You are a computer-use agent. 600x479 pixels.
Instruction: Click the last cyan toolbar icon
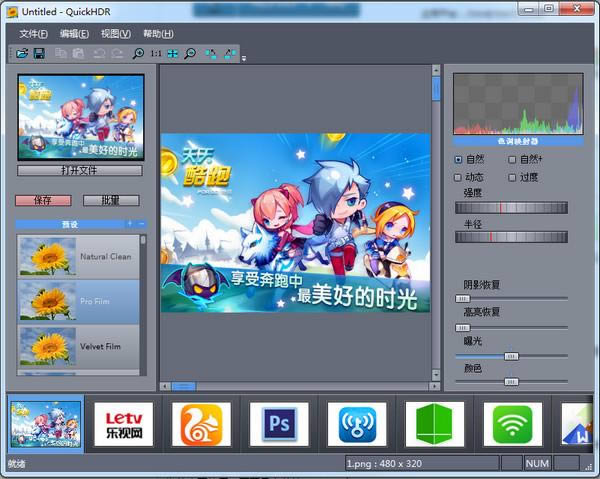coord(230,54)
